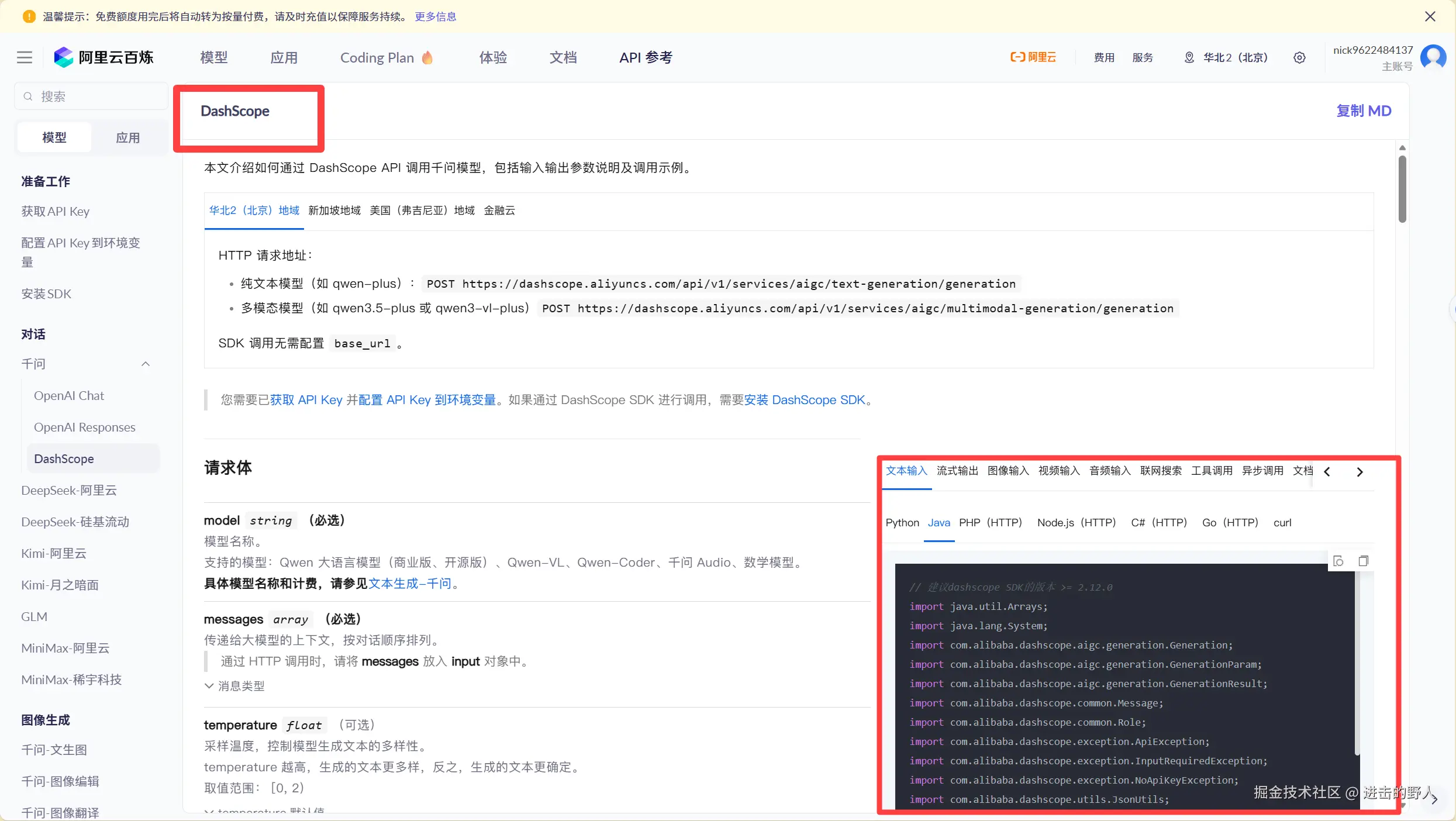Open the 华北2（北京） region selector
This screenshot has width=1456, height=821.
pos(1227,57)
